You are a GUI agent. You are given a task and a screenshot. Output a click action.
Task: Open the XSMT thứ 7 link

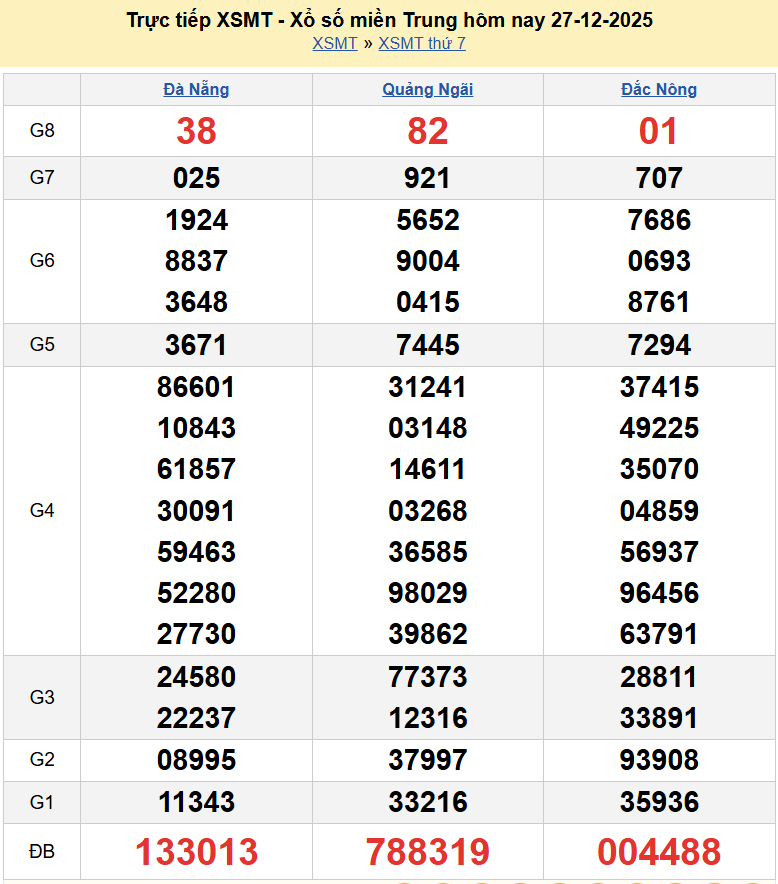(x=421, y=43)
